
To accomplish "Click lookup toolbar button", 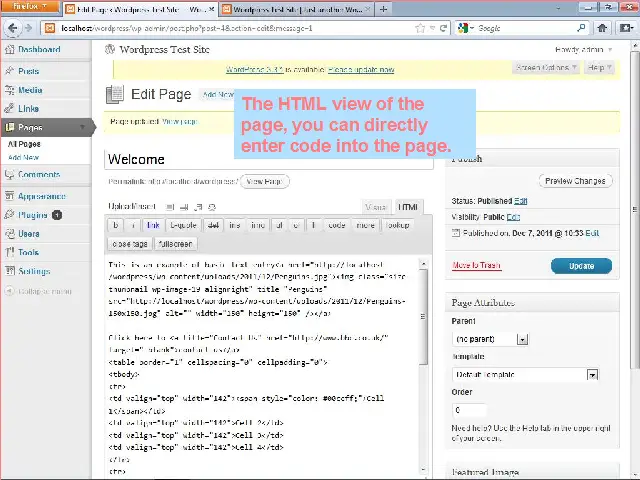I will 397,225.
